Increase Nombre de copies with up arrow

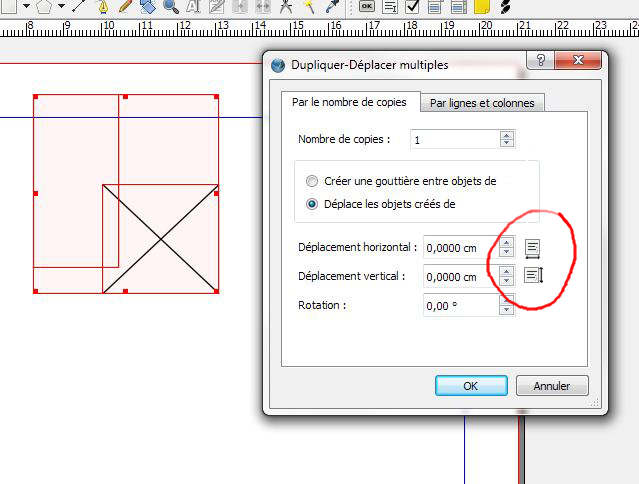point(507,135)
